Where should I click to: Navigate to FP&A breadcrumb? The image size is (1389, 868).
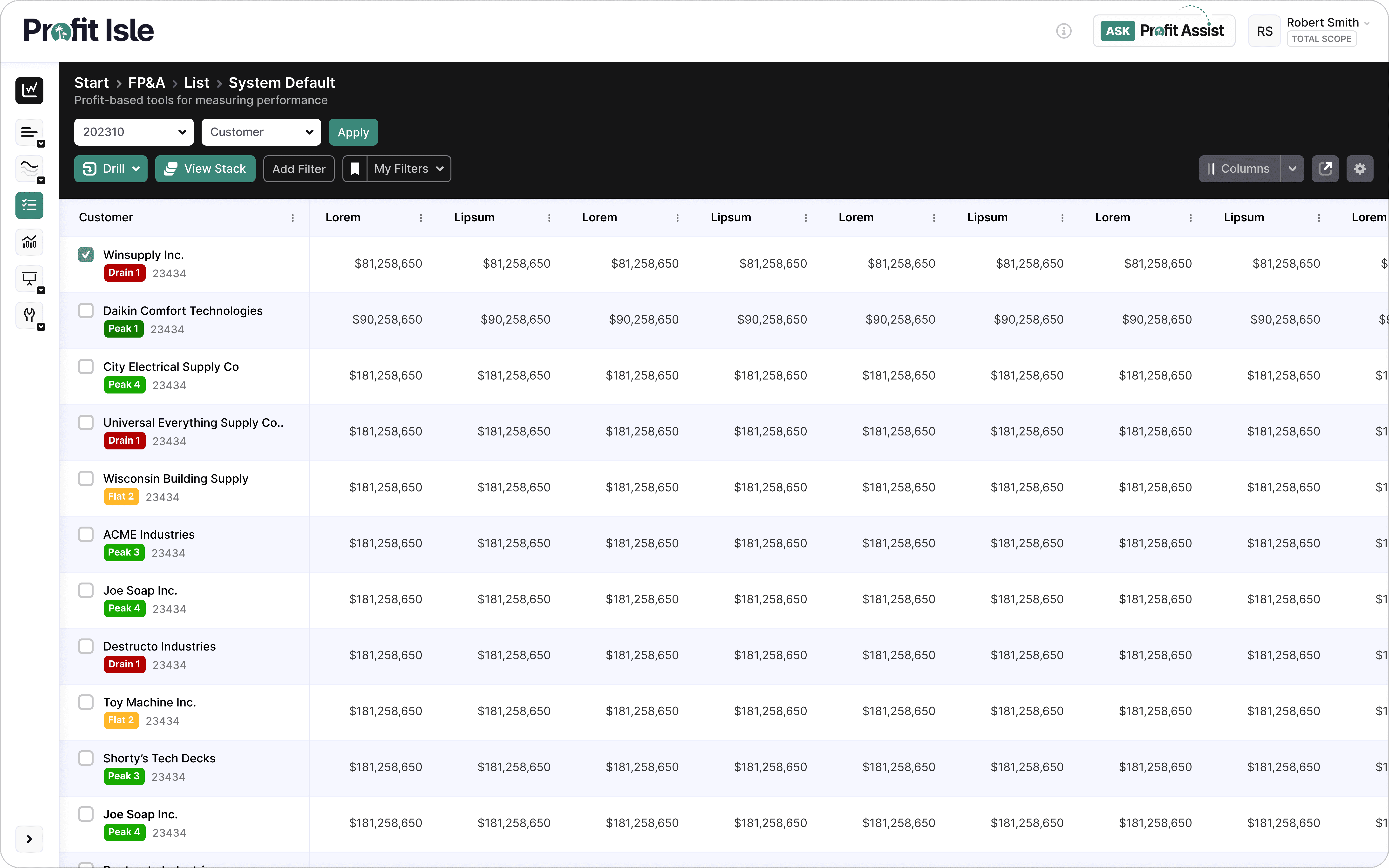[146, 83]
